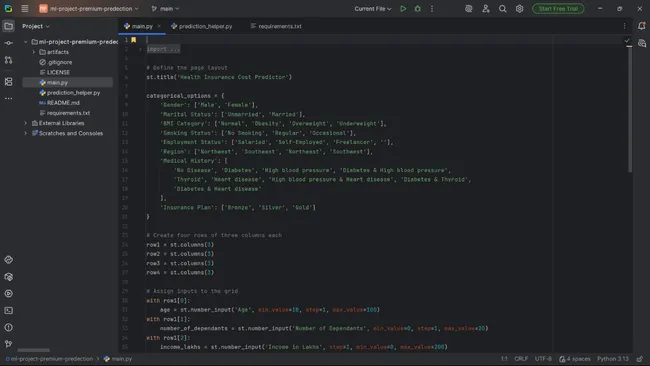Open Search Everywhere
This screenshot has height=366, width=650.
[502, 9]
